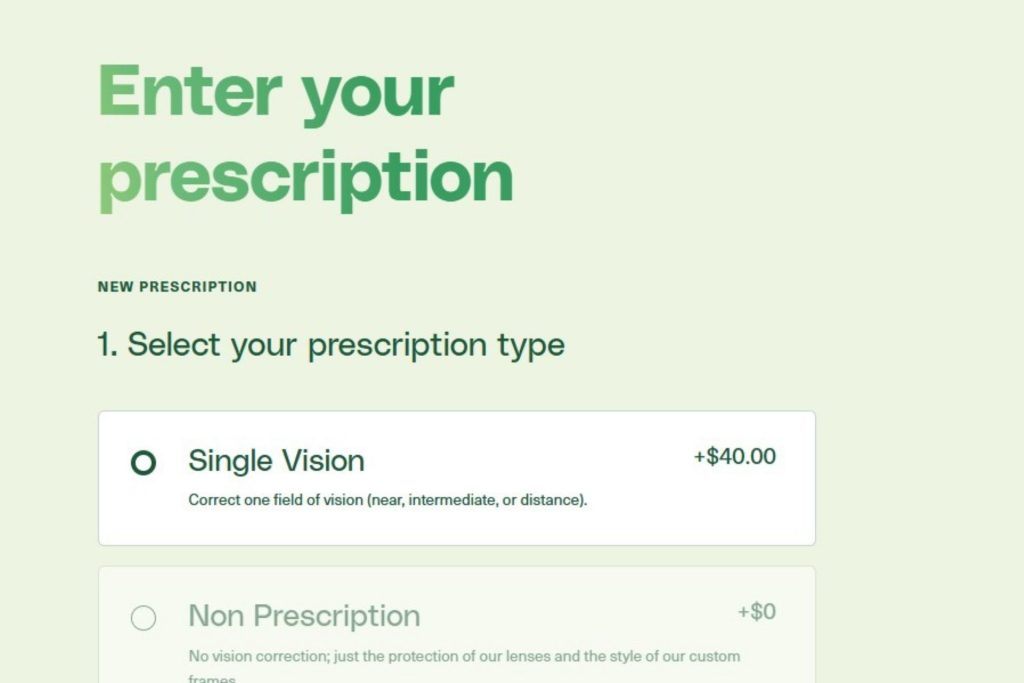Select the Single Vision radio button
Viewport: 1024px width, 683px height.
click(143, 462)
